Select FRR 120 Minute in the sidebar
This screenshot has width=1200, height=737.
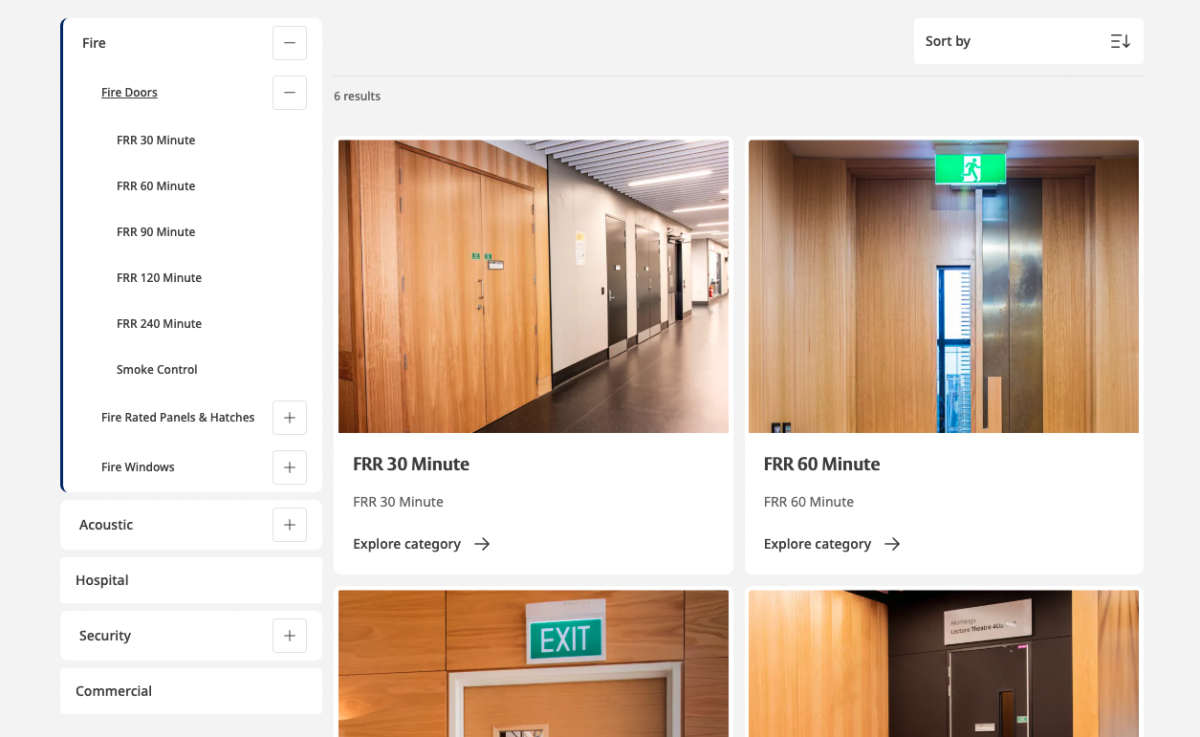click(x=158, y=277)
